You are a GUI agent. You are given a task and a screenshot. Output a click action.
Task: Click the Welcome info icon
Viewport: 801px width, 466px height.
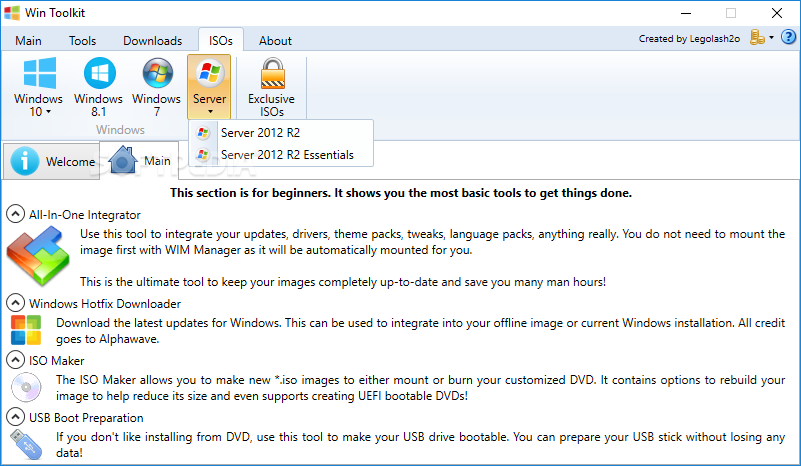coord(24,161)
